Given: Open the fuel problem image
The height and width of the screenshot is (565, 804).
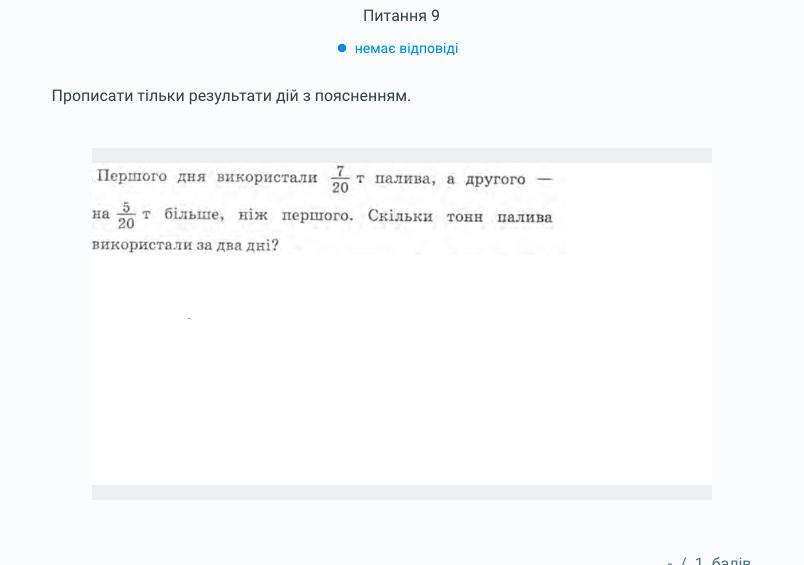Looking at the screenshot, I should click(x=401, y=324).
